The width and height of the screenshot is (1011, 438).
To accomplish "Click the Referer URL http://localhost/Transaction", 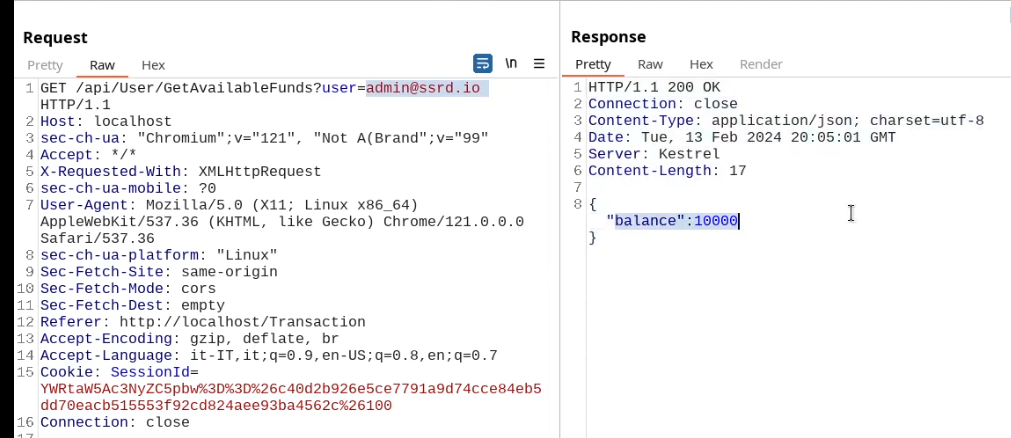I will (x=242, y=322).
